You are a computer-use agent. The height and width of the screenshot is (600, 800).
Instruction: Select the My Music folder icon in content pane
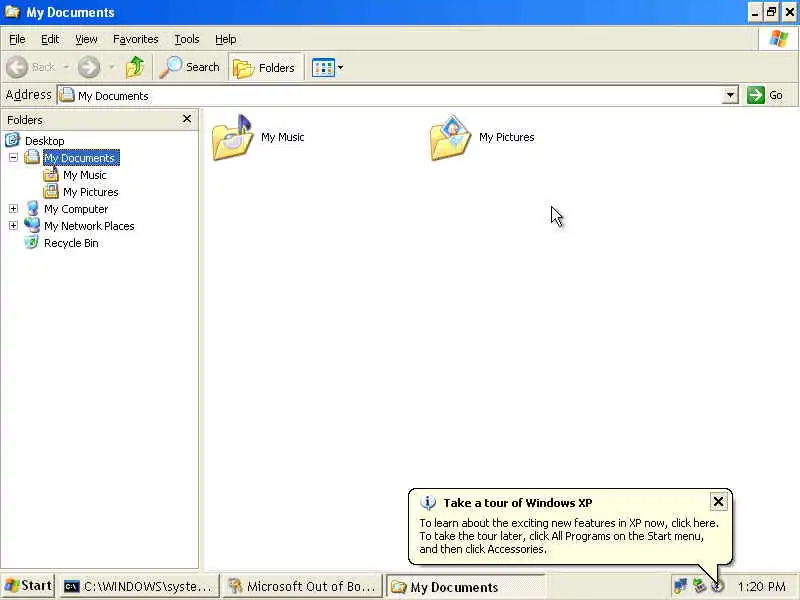[233, 138]
